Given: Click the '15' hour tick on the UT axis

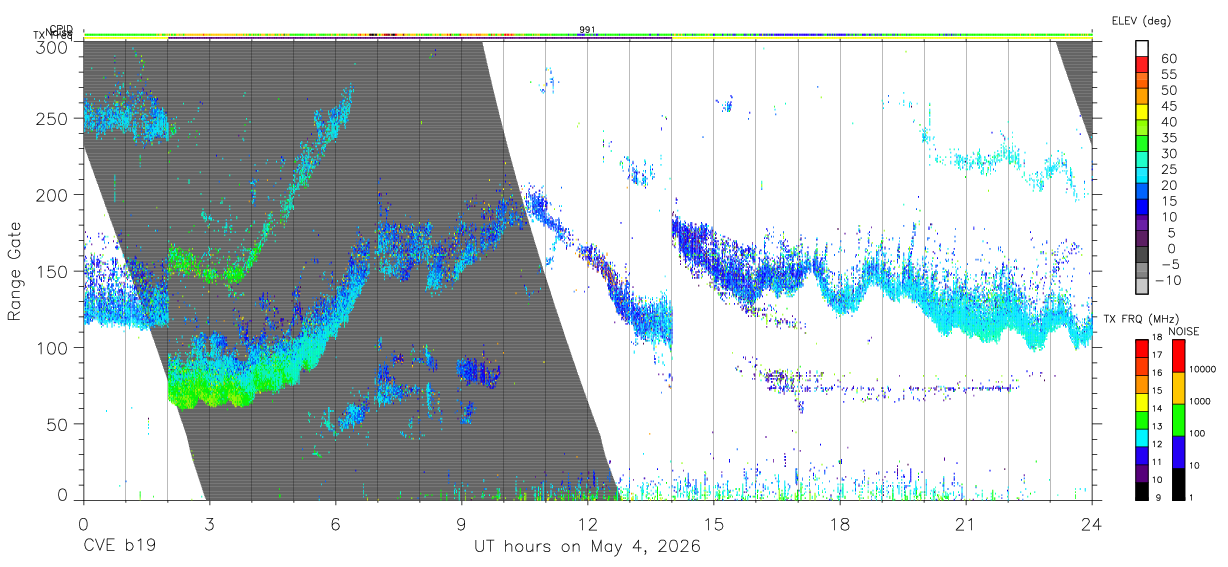Looking at the screenshot, I should [x=714, y=525].
